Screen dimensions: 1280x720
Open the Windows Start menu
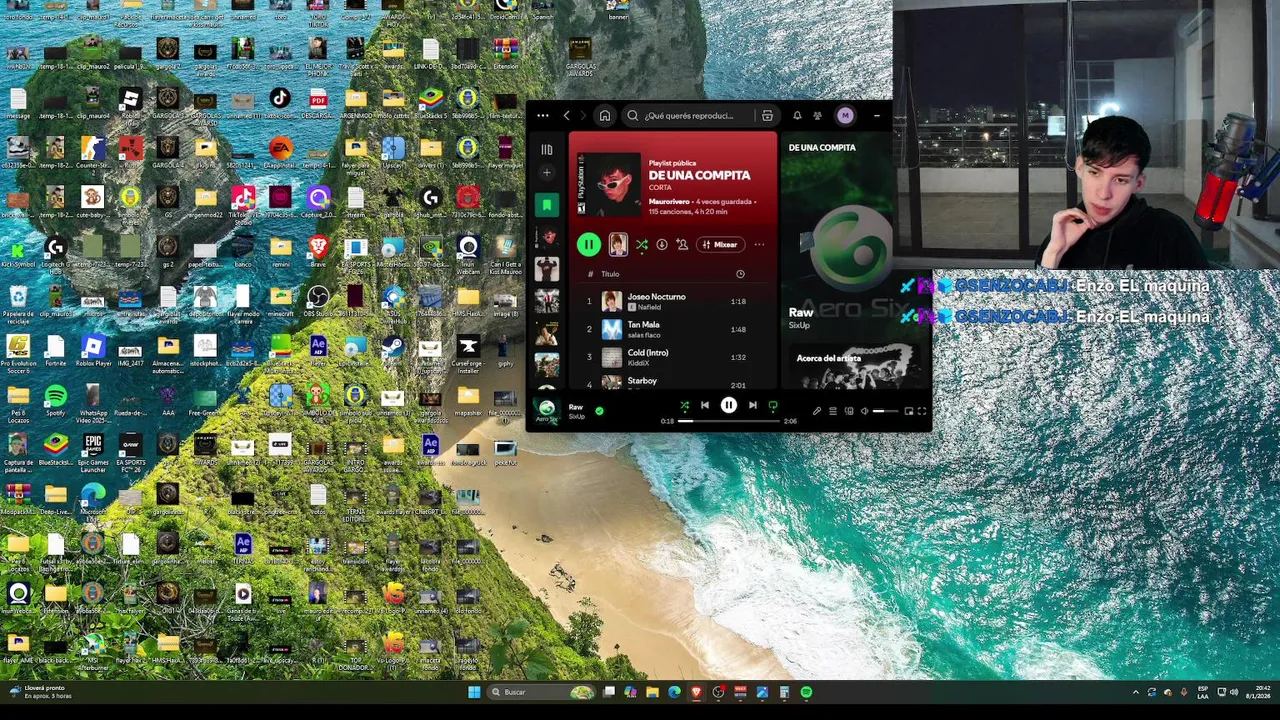[x=473, y=692]
